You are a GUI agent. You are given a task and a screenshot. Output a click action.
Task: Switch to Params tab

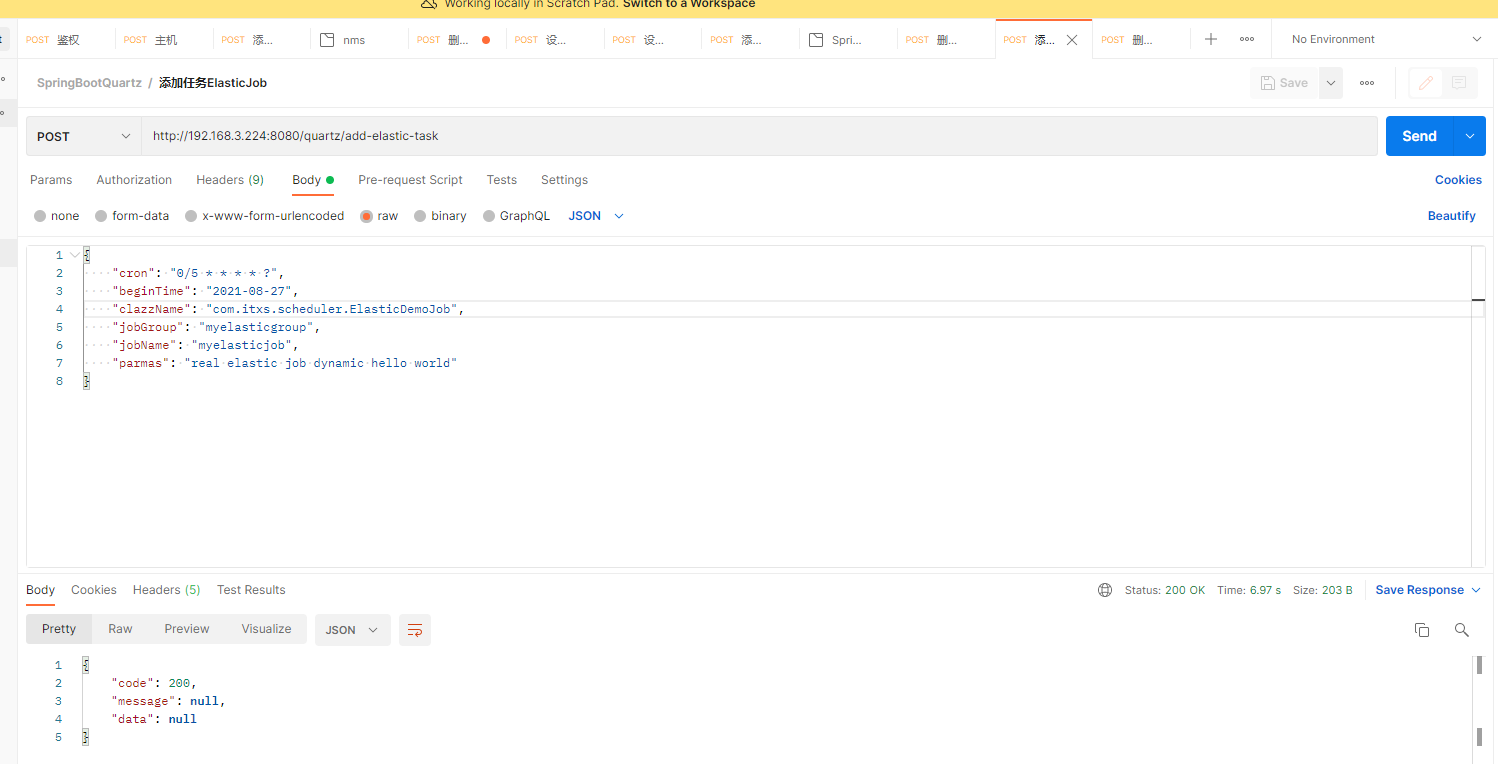click(x=51, y=180)
